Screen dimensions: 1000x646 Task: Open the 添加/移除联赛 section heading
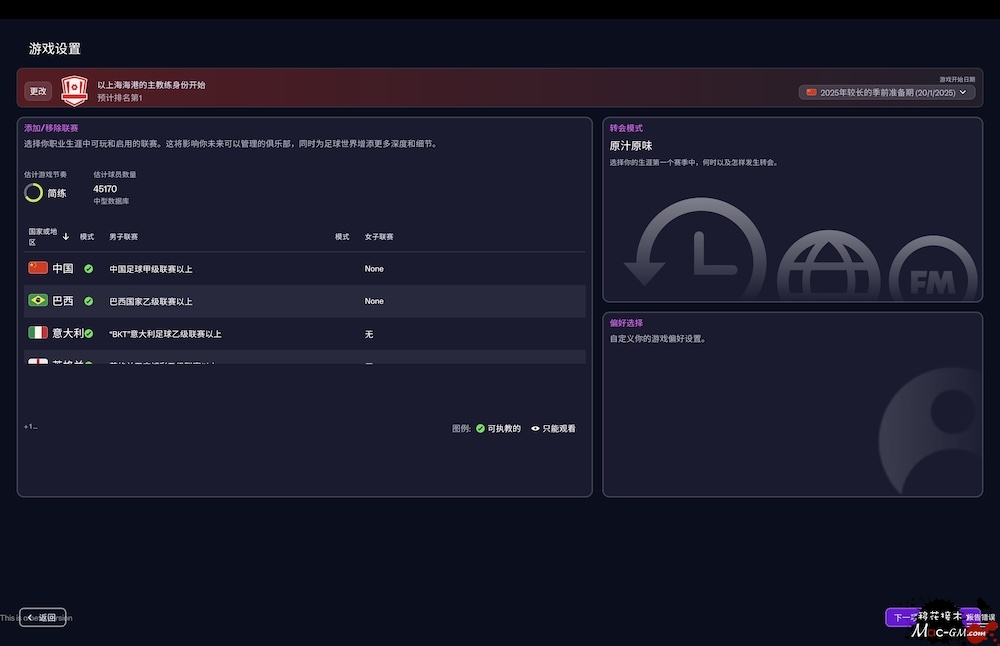(51, 128)
